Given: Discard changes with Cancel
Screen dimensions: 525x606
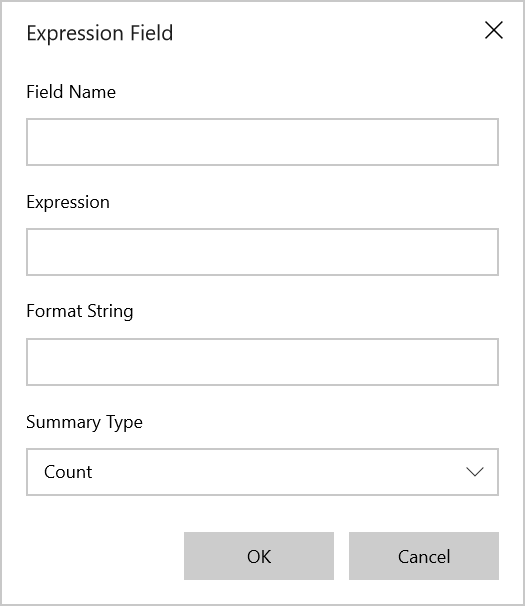Looking at the screenshot, I should tap(424, 556).
